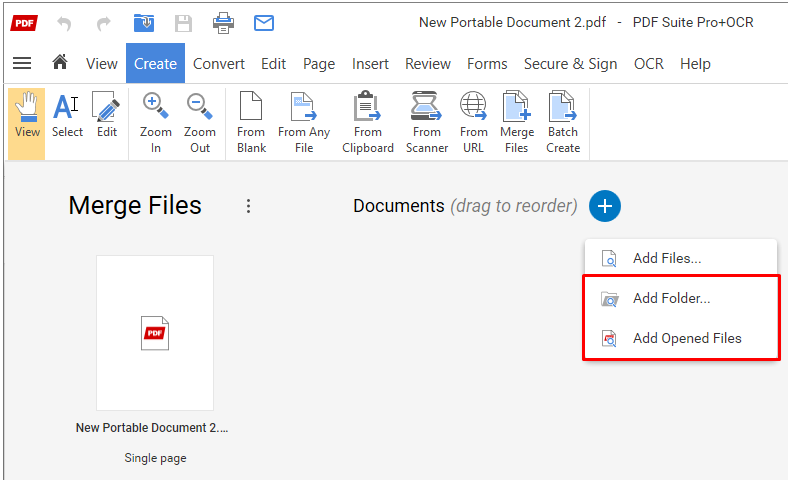The width and height of the screenshot is (788, 480).
Task: Save the document with the floppy disk icon
Action: pyautogui.click(x=183, y=23)
